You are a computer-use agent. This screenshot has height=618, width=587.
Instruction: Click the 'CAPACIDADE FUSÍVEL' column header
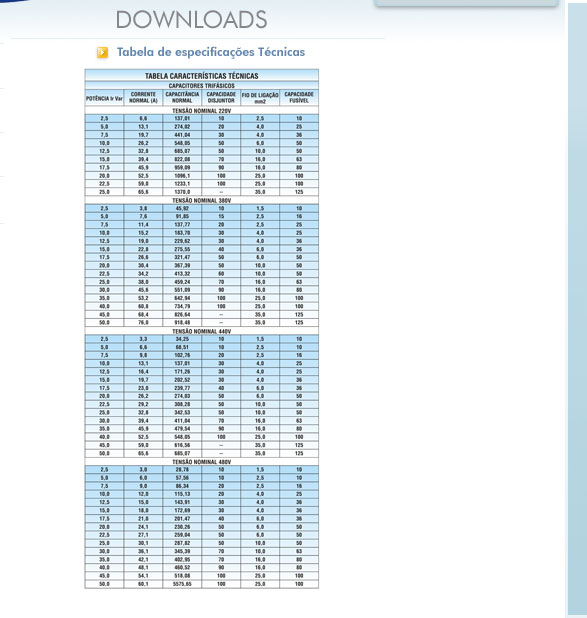pos(299,98)
